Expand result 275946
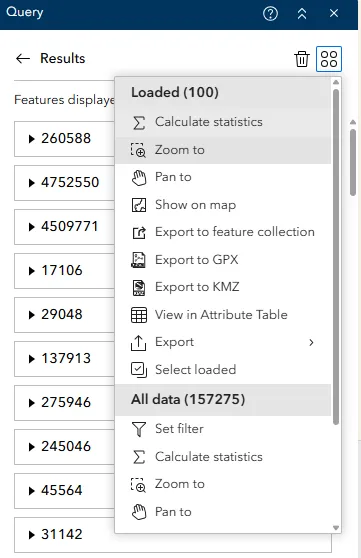Image resolution: width=361 pixels, height=558 pixels. pyautogui.click(x=31, y=403)
